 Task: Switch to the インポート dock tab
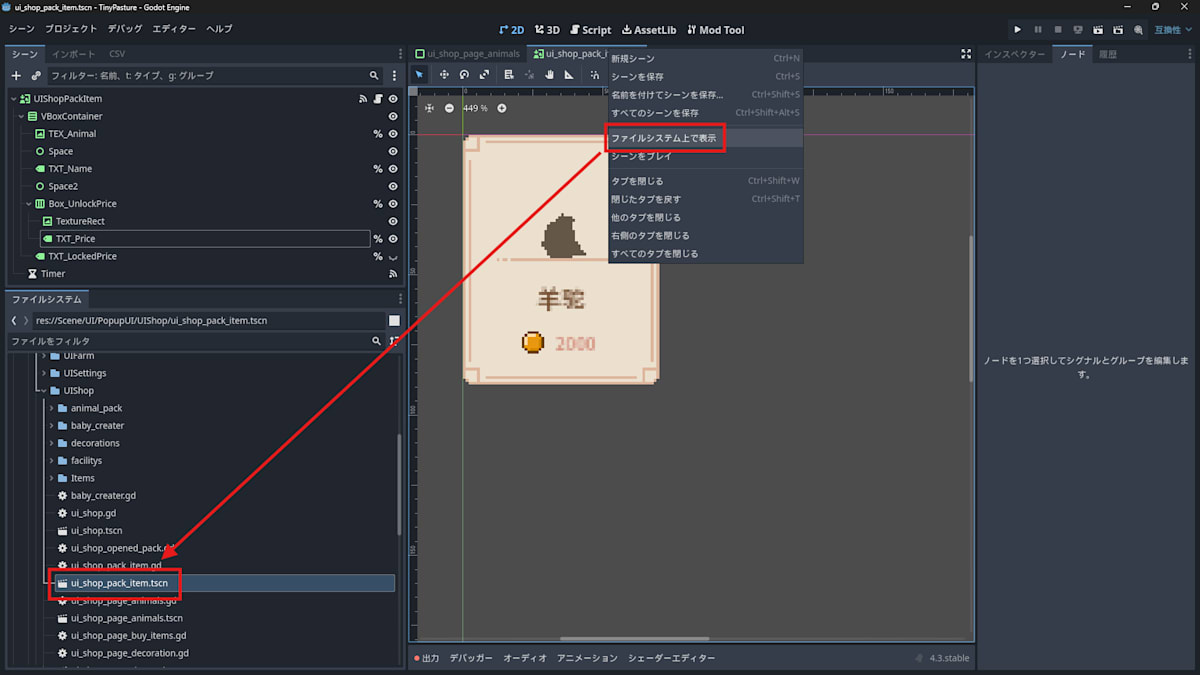[x=74, y=54]
